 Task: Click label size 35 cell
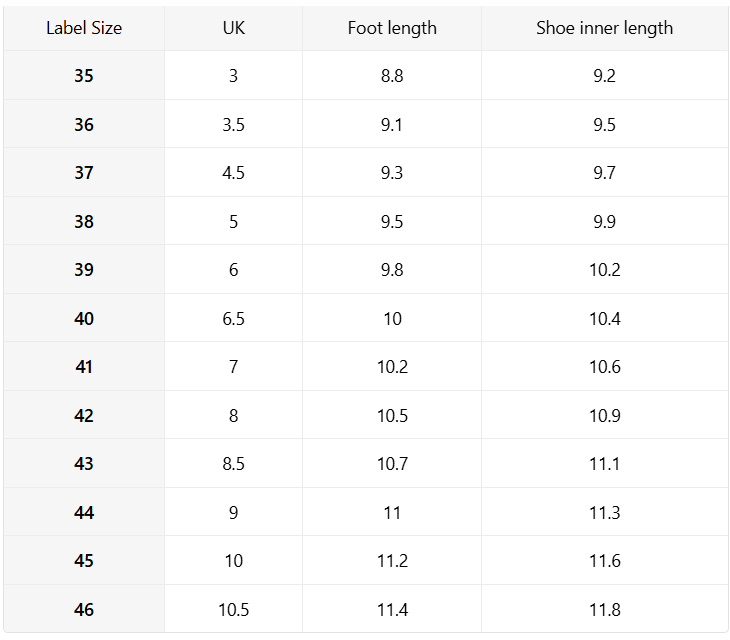84,76
